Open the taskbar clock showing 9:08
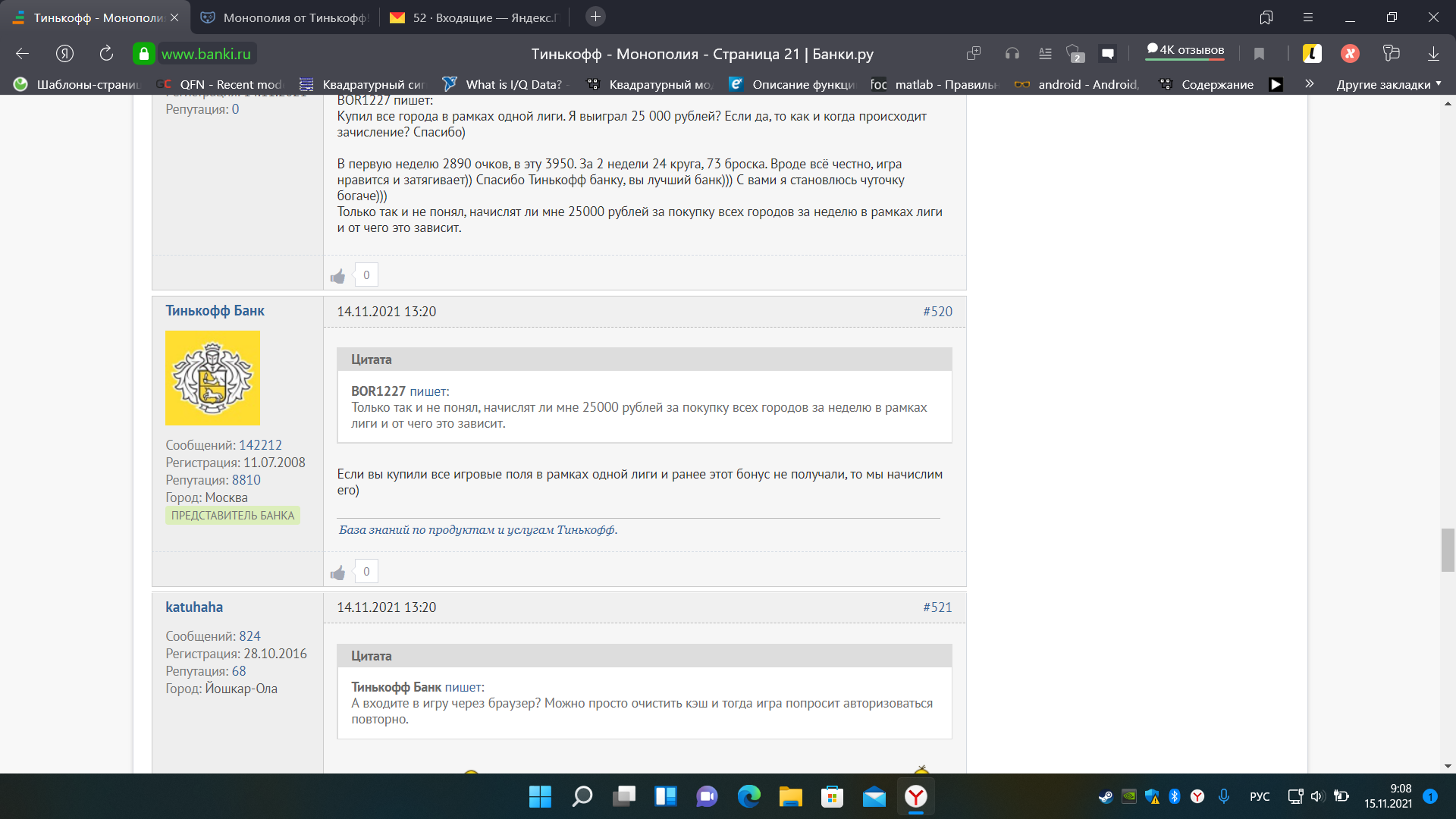This screenshot has width=1456, height=819. (1388, 796)
